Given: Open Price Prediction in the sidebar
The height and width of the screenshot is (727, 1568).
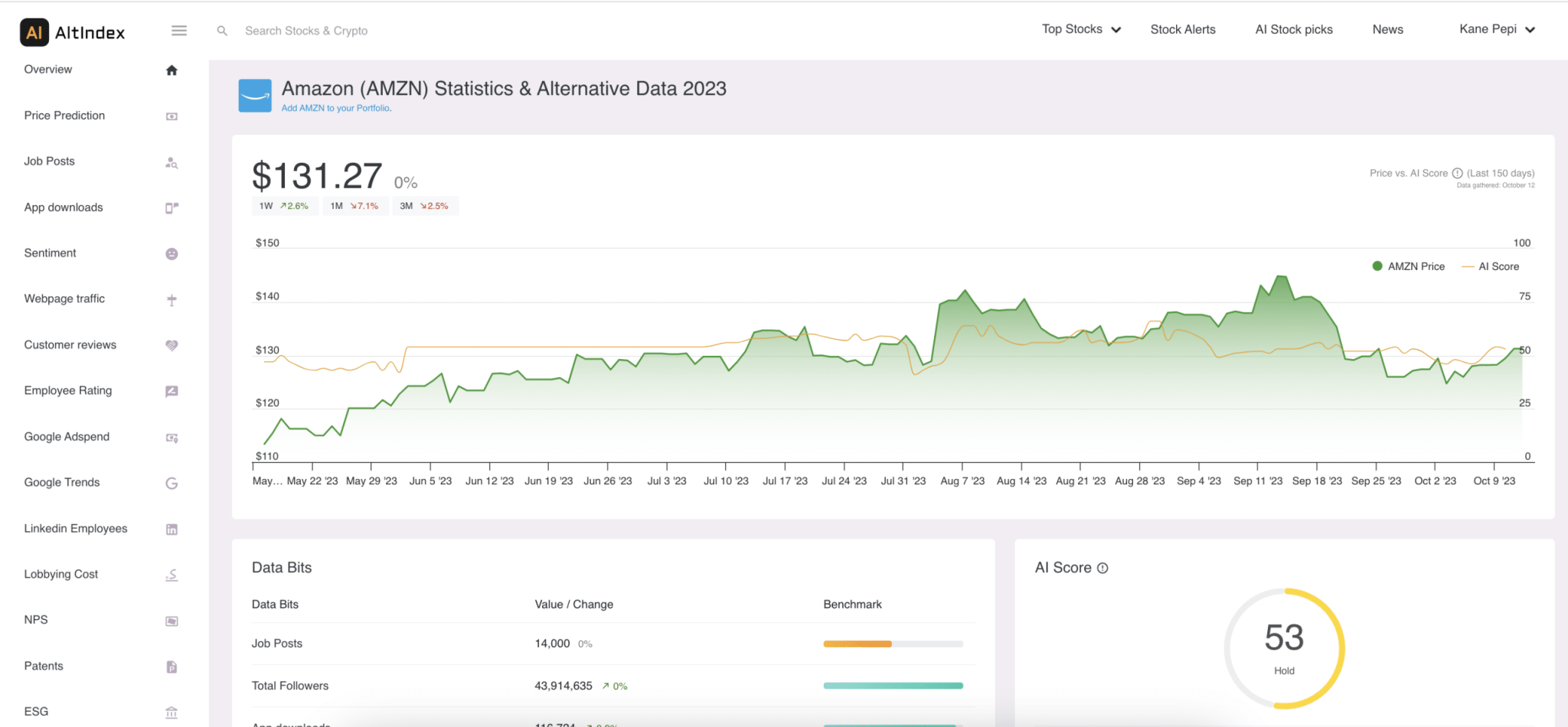Looking at the screenshot, I should [64, 116].
